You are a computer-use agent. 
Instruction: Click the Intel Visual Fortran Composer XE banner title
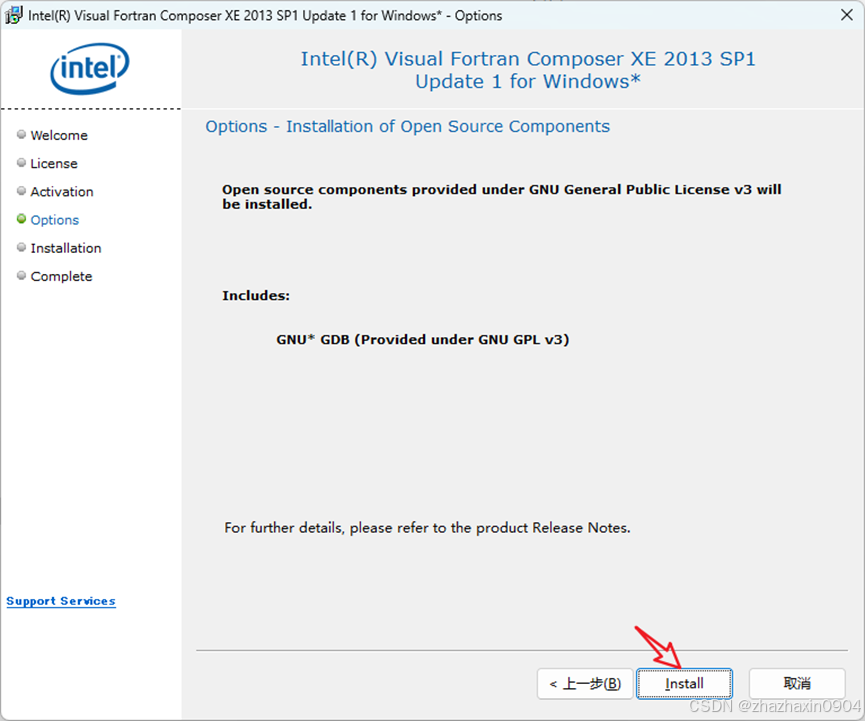pyautogui.click(x=528, y=70)
